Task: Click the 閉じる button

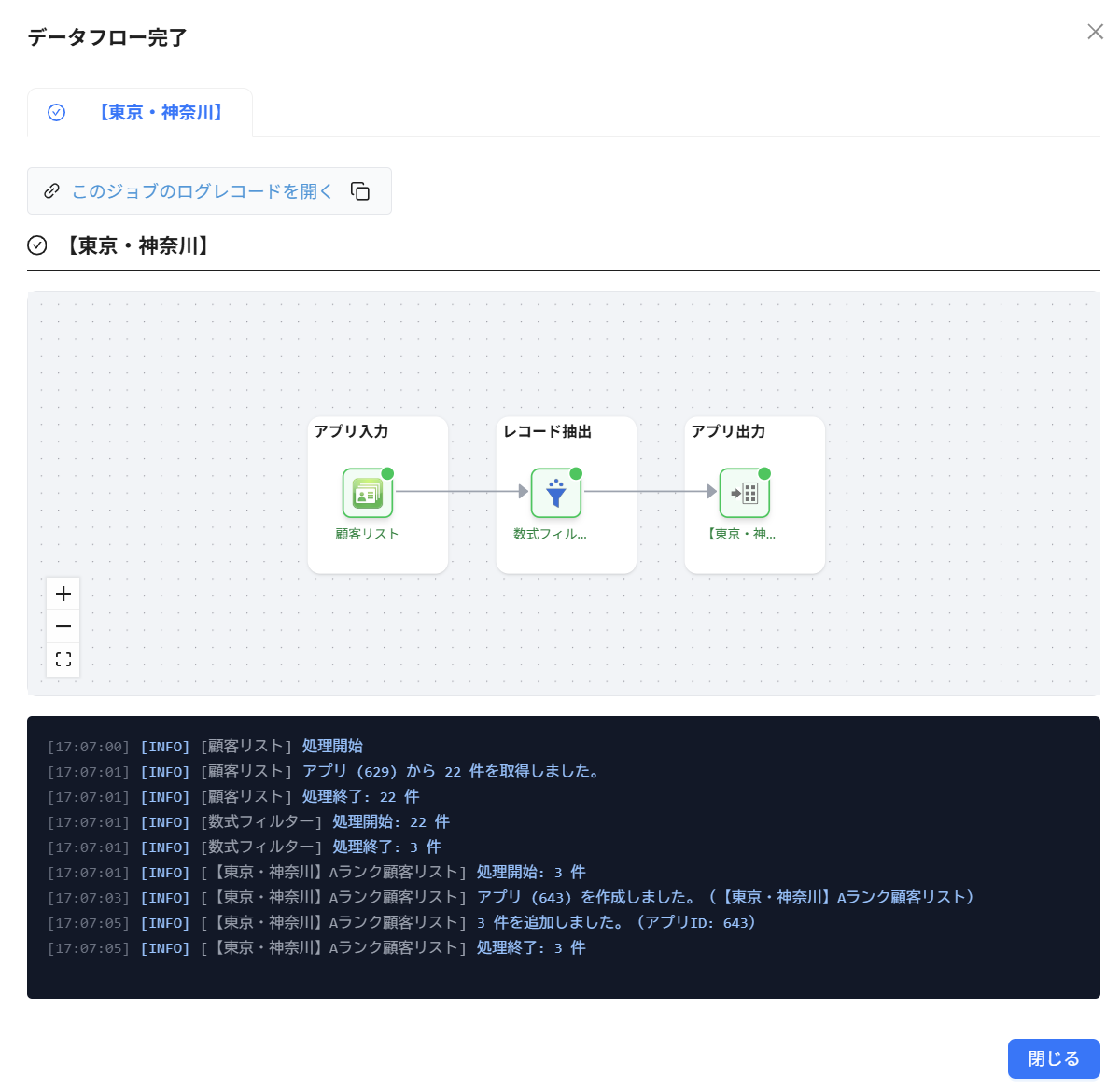Action: [x=1054, y=1058]
